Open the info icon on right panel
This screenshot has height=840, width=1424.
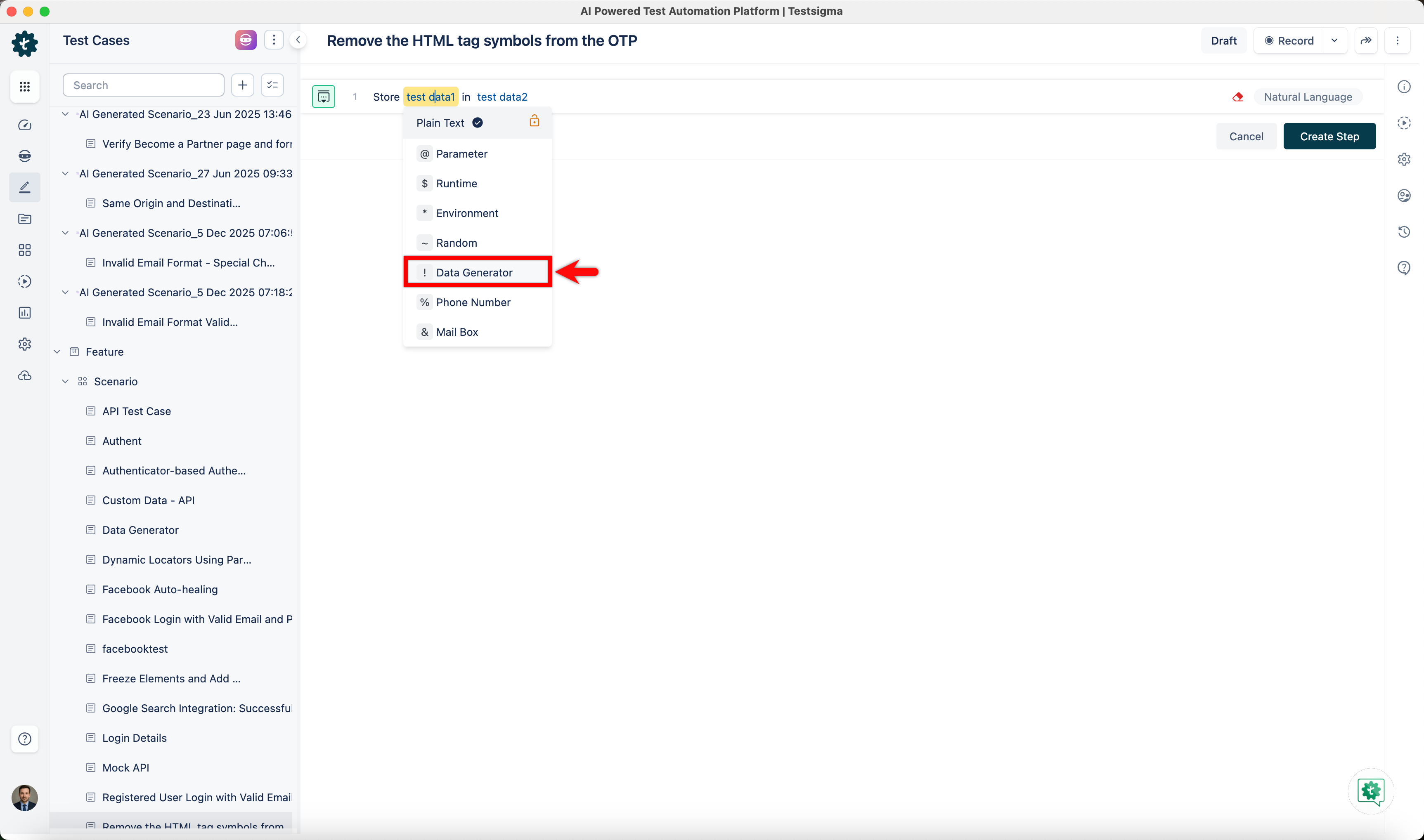click(1404, 87)
